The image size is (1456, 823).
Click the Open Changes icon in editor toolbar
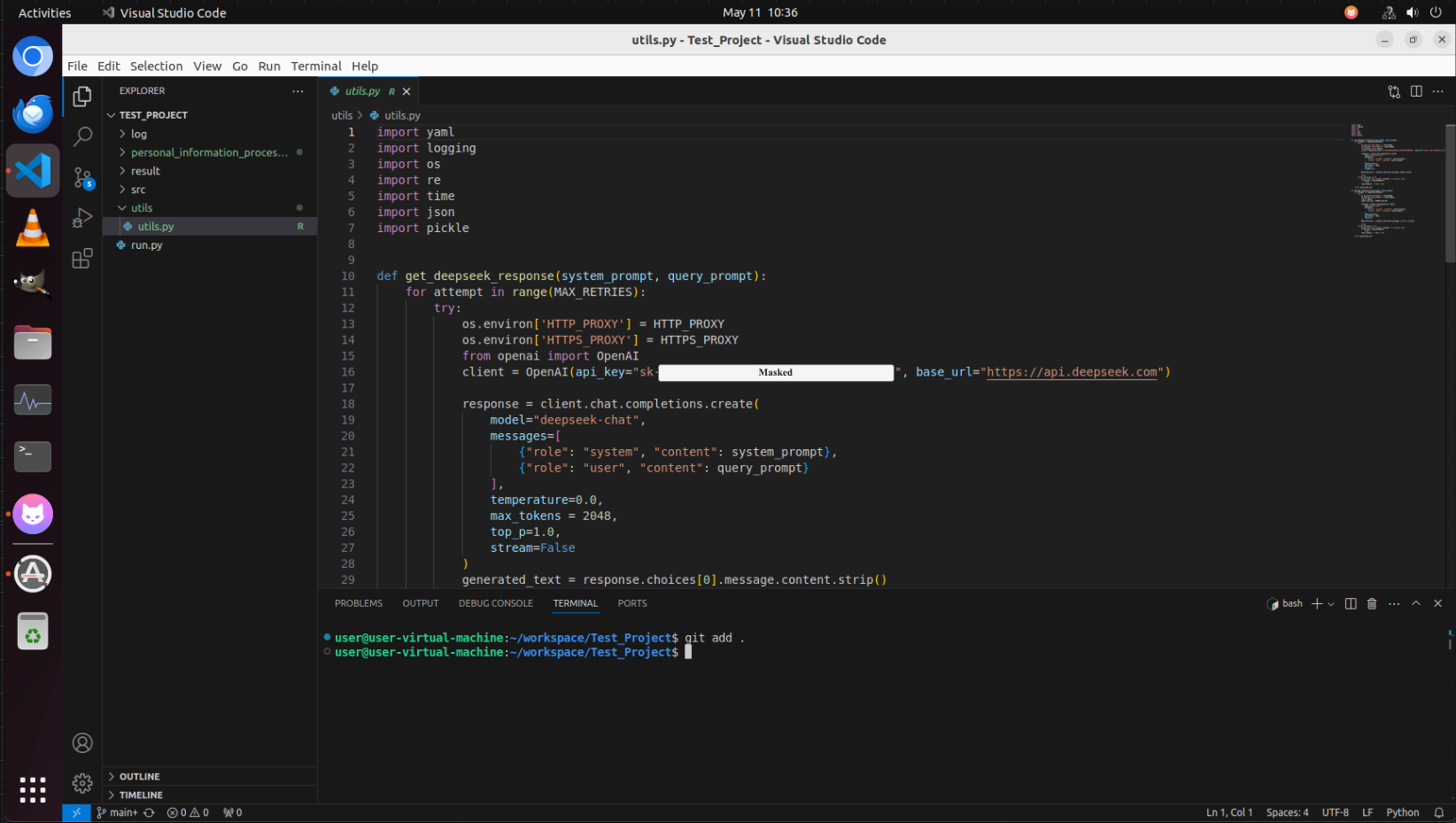coord(1394,91)
